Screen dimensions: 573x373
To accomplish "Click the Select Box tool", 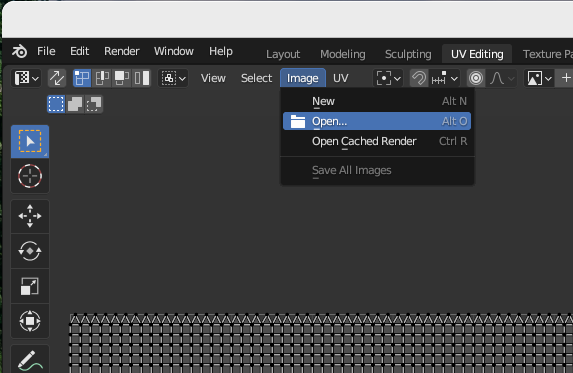I will pyautogui.click(x=30, y=141).
